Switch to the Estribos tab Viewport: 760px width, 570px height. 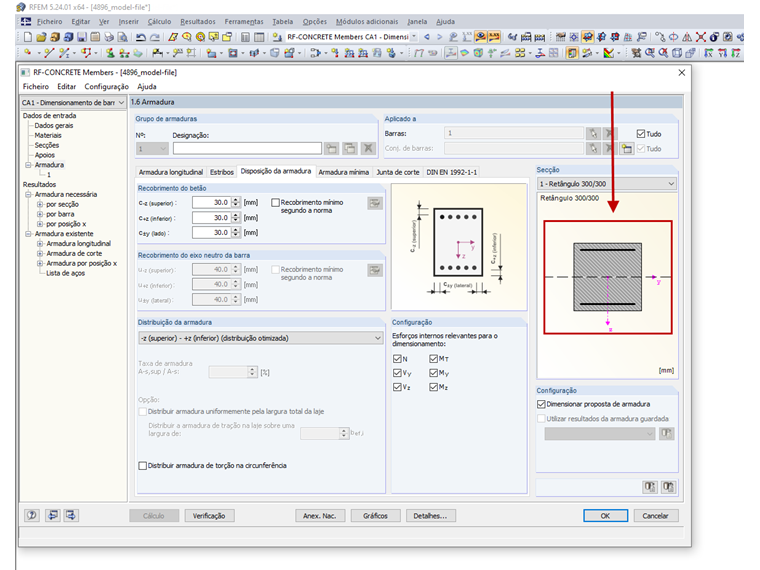pos(222,172)
